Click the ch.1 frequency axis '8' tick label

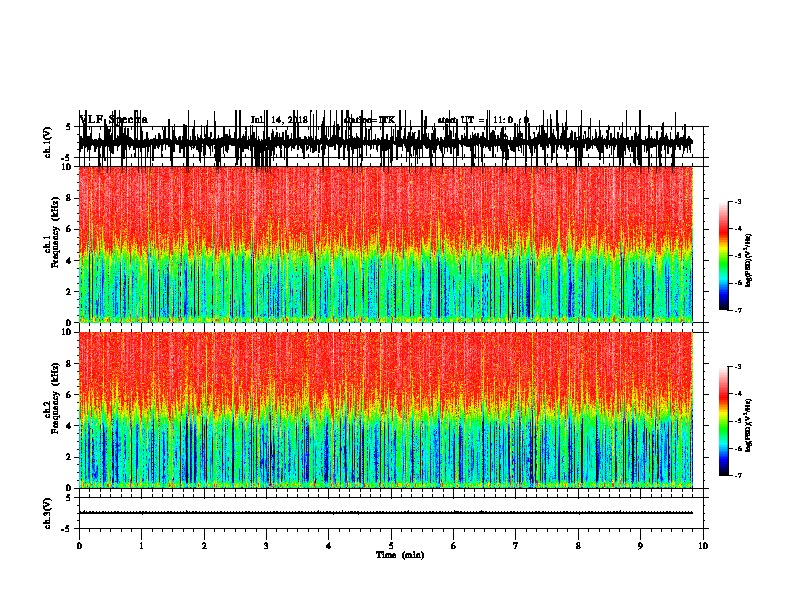70,198
